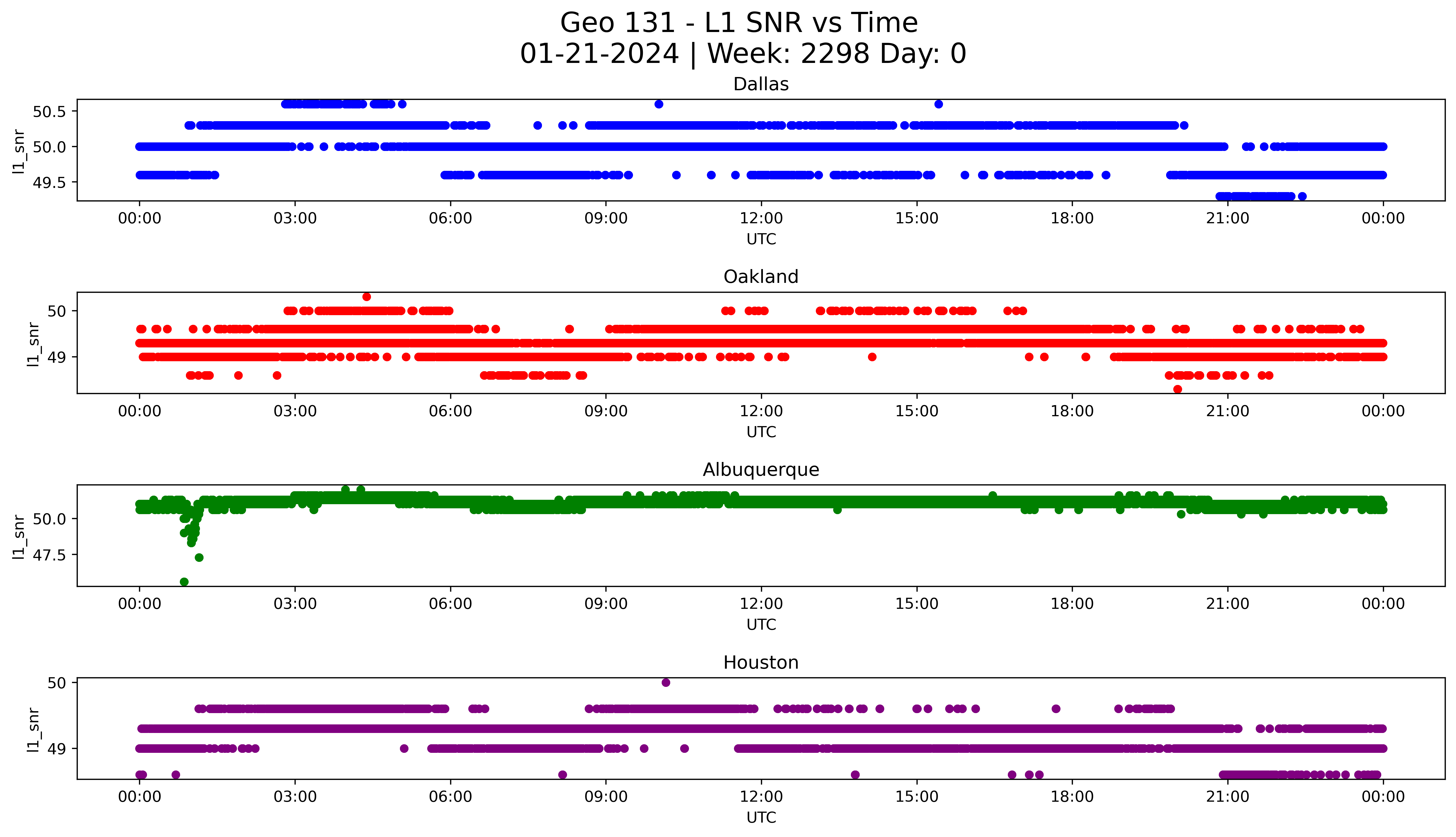Select the Oakland subplot title
Image resolution: width=1456 pixels, height=837 pixels.
[x=761, y=277]
